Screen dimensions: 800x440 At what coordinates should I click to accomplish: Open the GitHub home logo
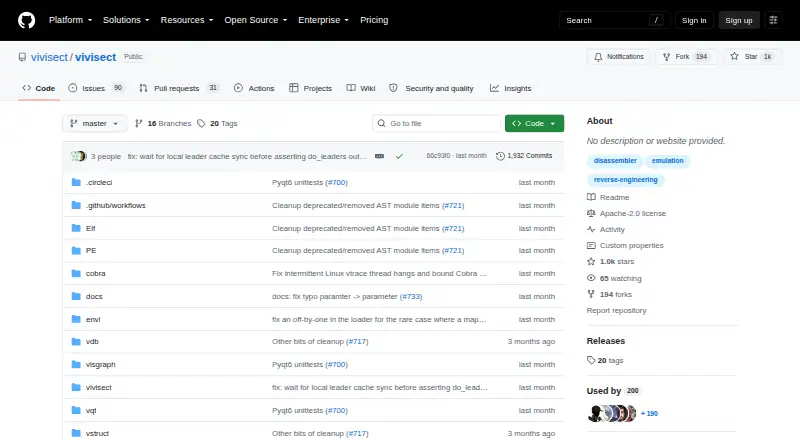pos(27,20)
